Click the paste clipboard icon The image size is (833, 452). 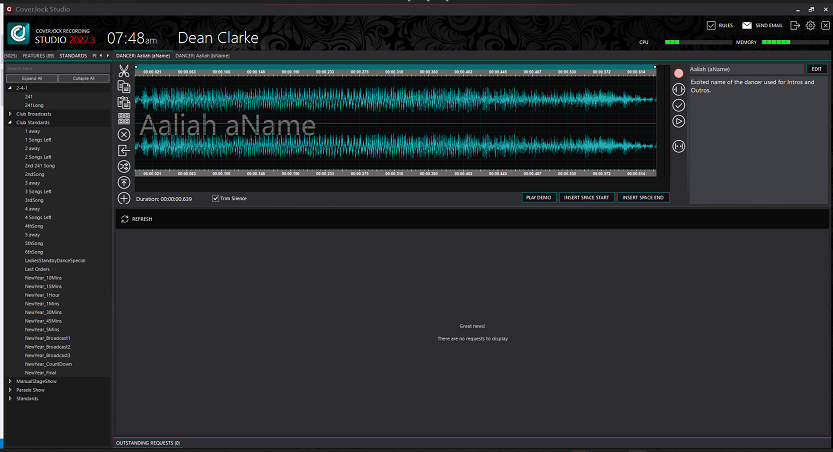(x=124, y=102)
